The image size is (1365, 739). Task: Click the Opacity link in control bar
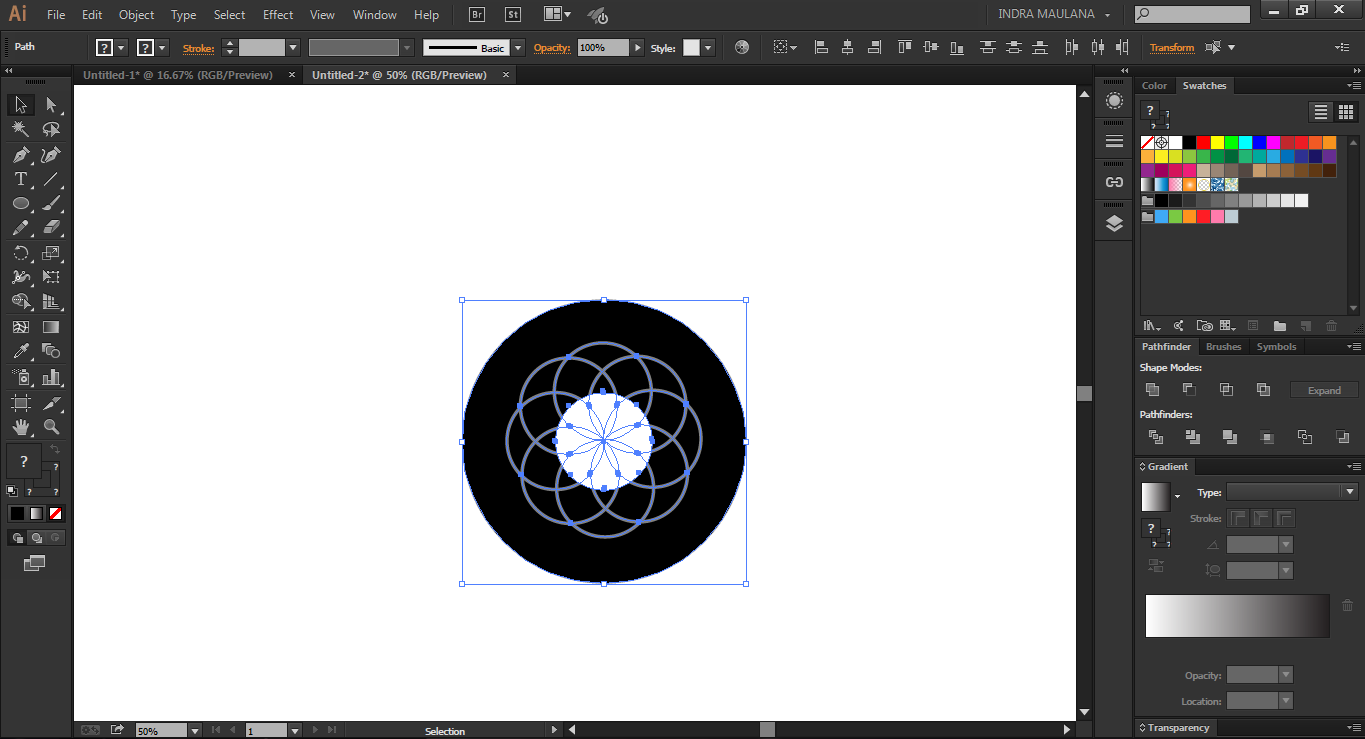(551, 47)
